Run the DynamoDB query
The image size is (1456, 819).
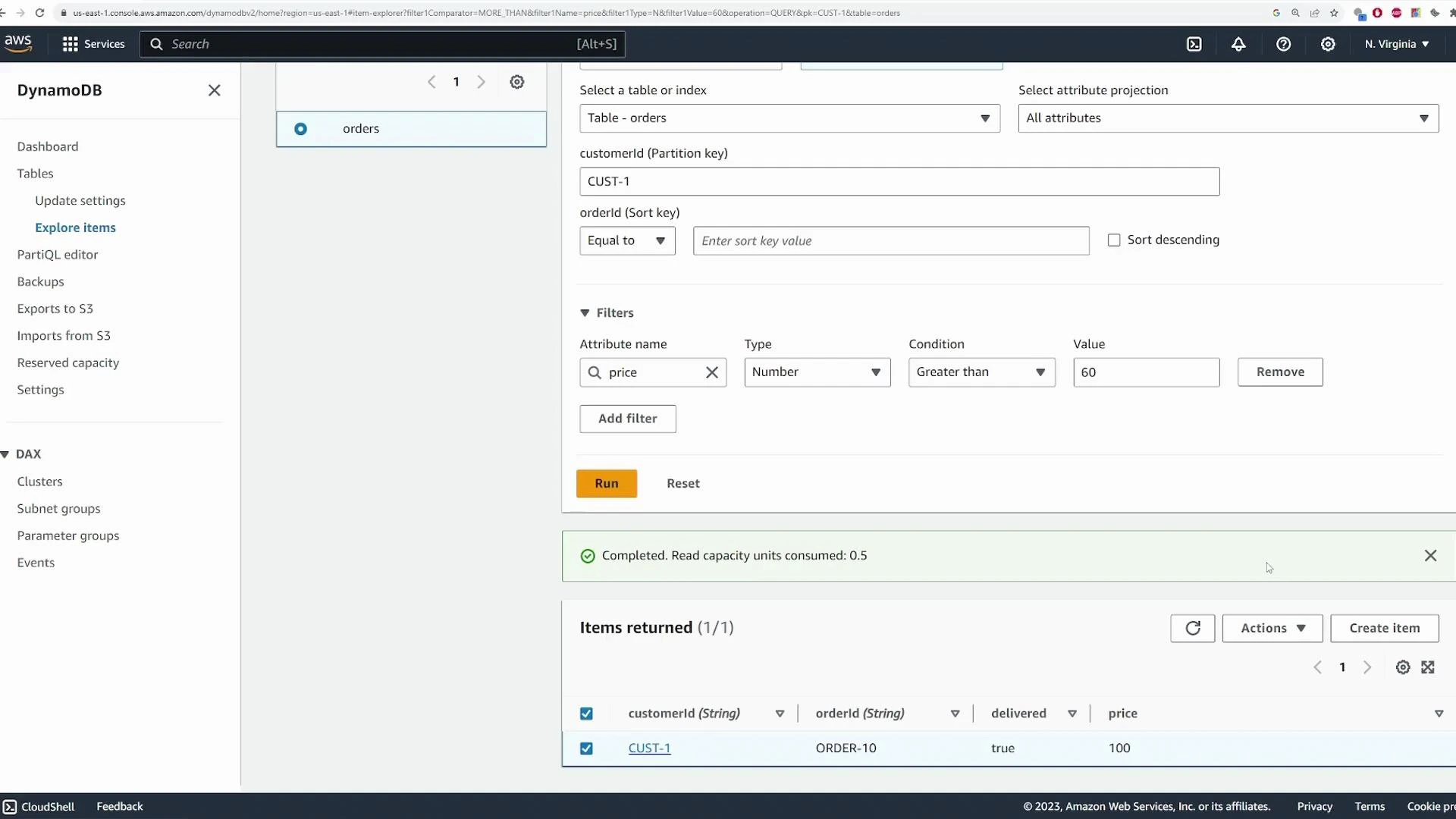pos(607,483)
